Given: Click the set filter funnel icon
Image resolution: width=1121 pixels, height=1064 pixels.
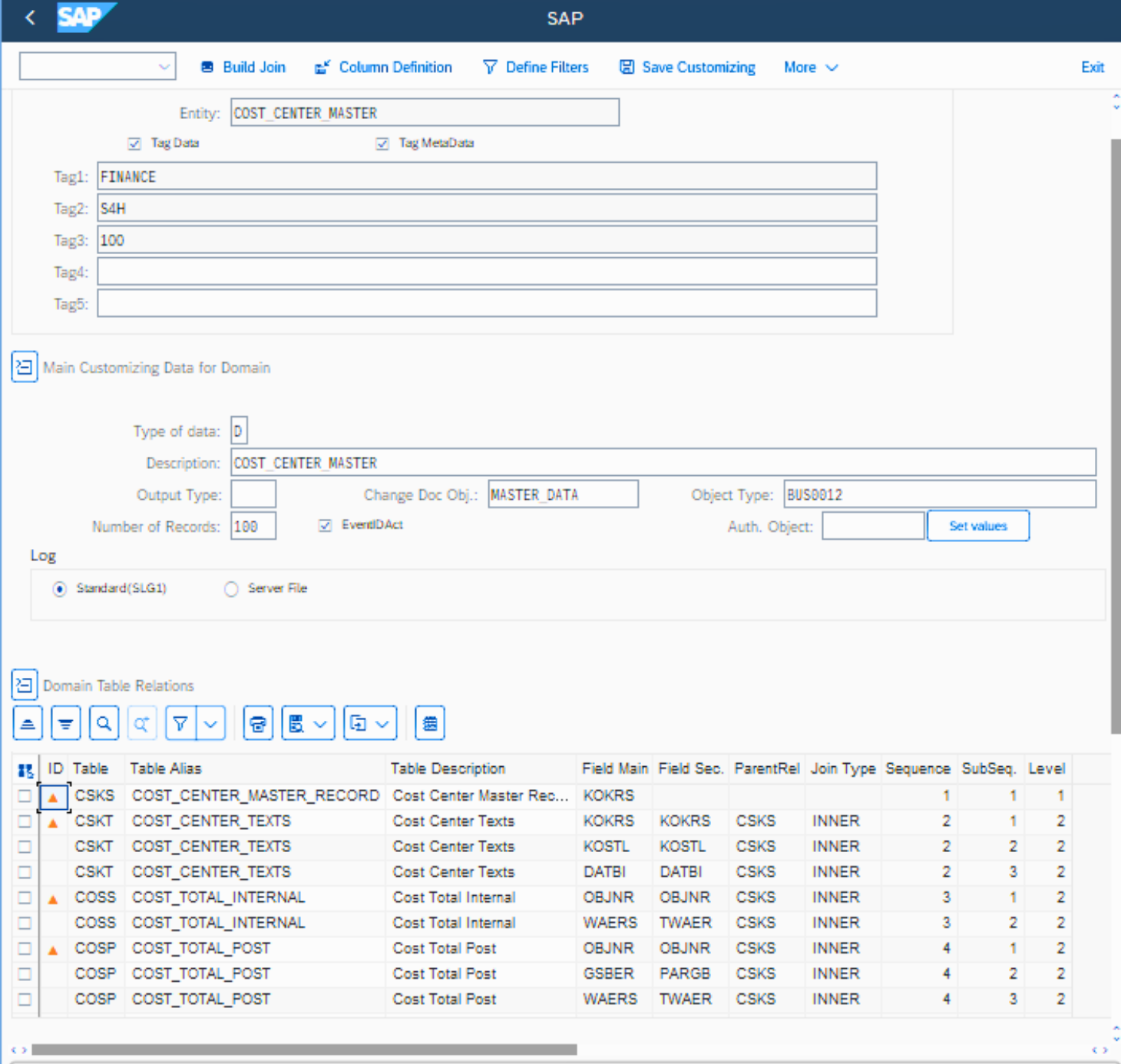Looking at the screenshot, I should coord(180,723).
